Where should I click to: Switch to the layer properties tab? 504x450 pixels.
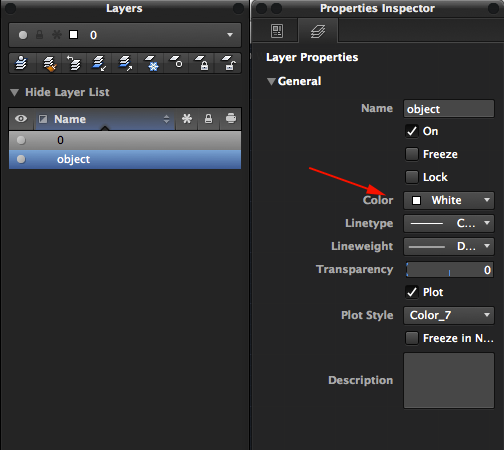[318, 31]
